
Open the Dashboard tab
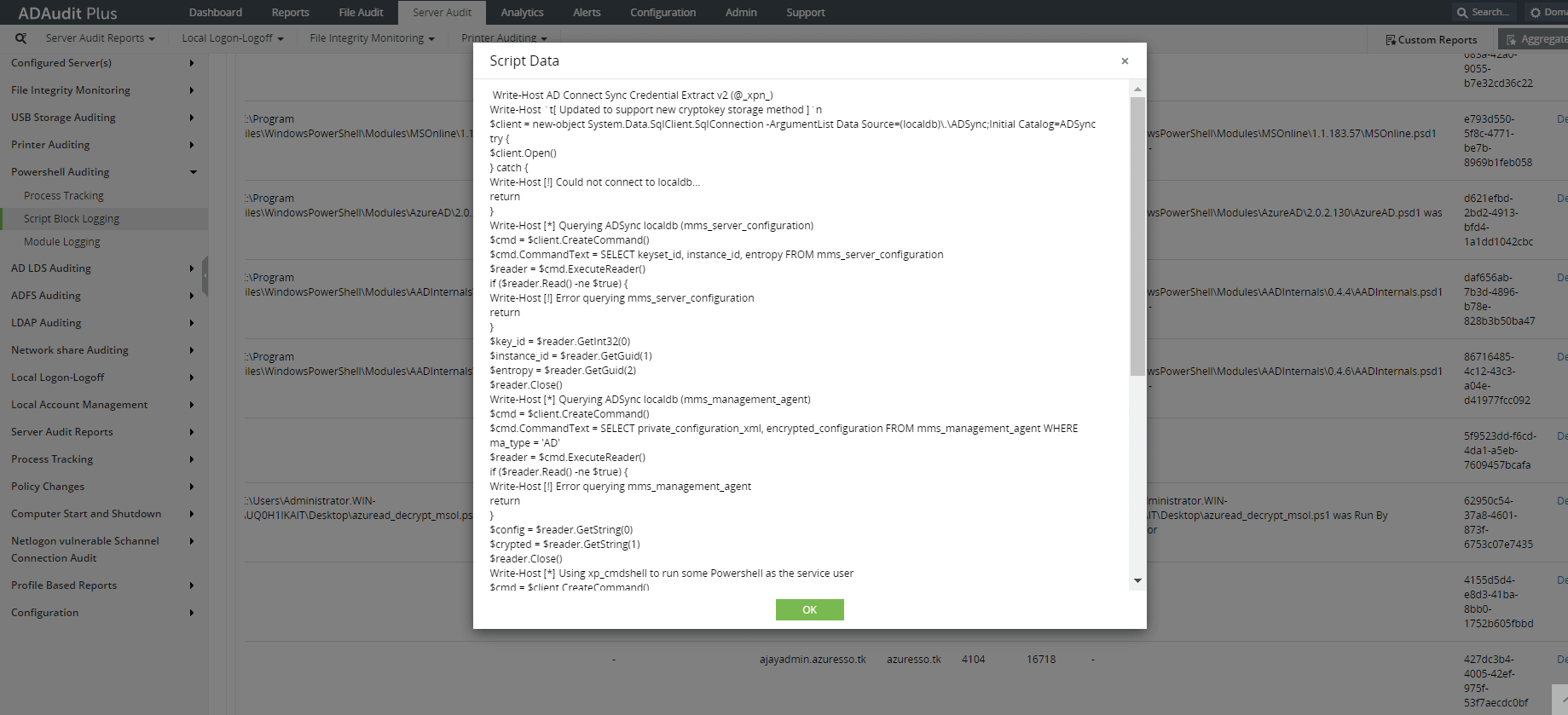(216, 13)
